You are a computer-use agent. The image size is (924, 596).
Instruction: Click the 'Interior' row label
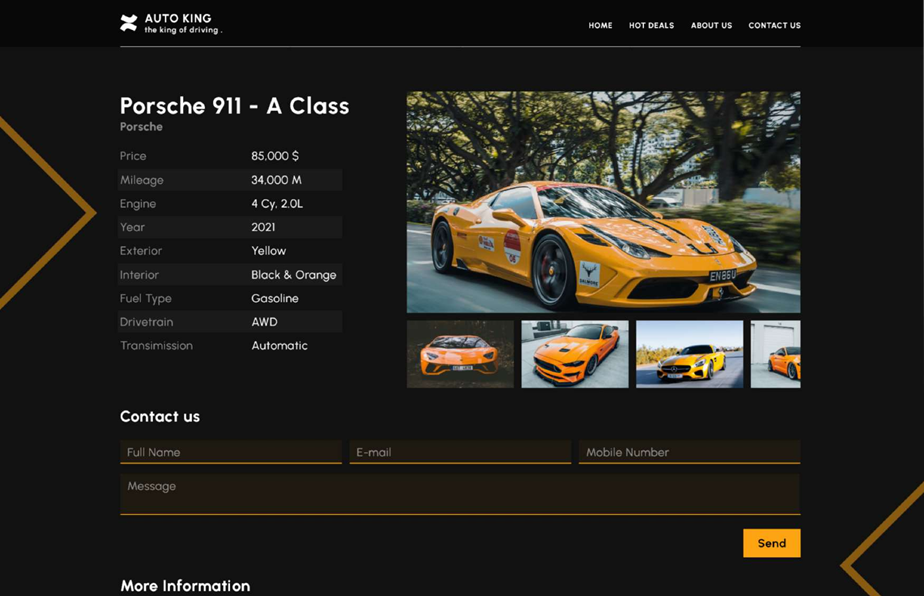[139, 275]
